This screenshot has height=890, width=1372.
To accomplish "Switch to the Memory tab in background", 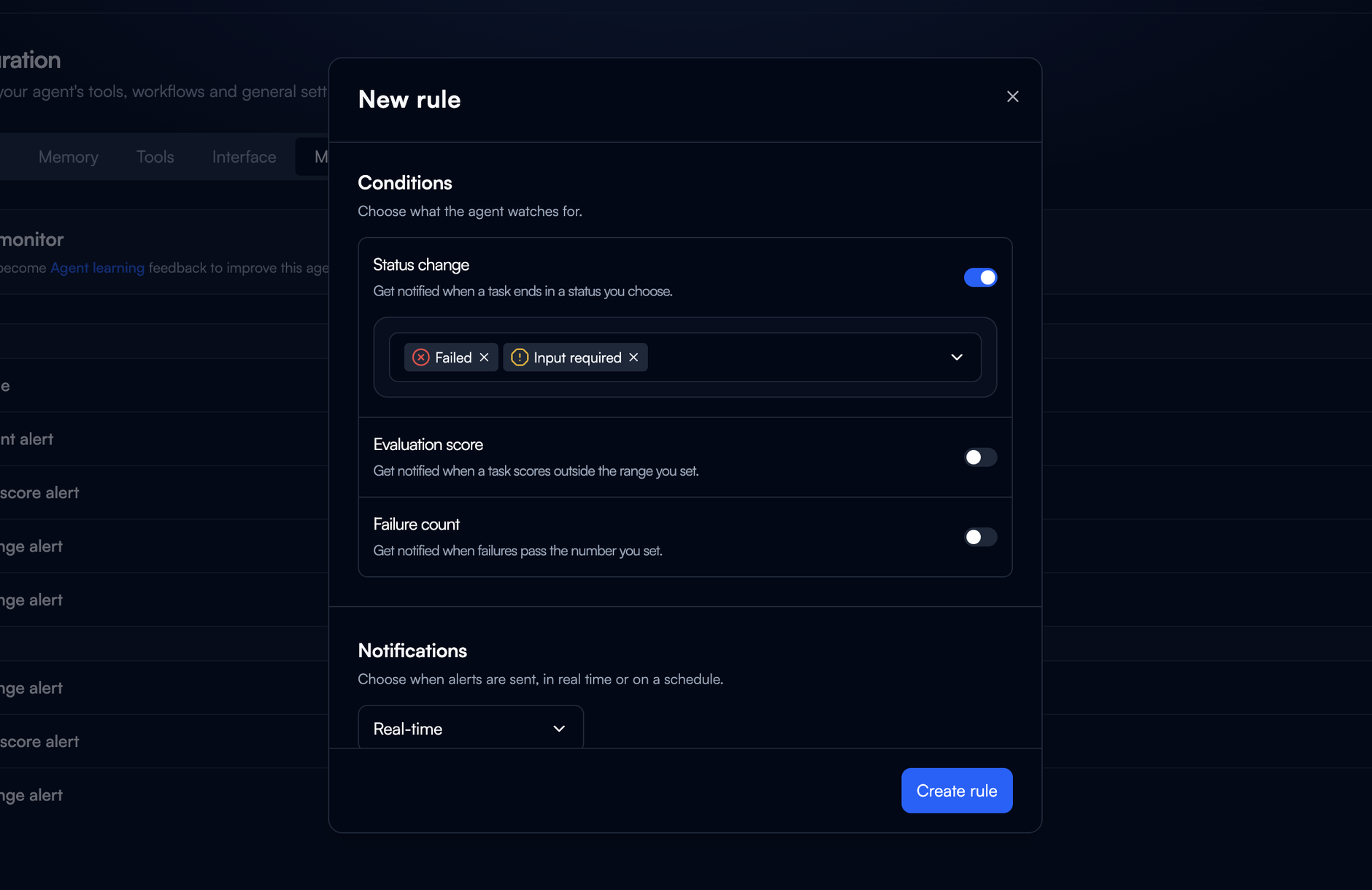I will point(69,157).
